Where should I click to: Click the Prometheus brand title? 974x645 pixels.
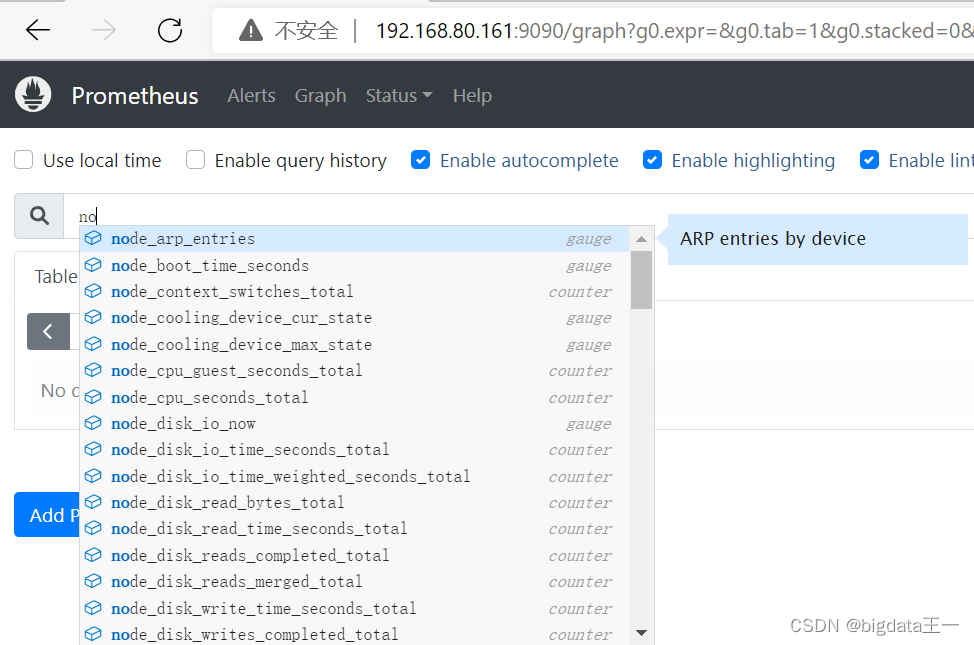[135, 95]
